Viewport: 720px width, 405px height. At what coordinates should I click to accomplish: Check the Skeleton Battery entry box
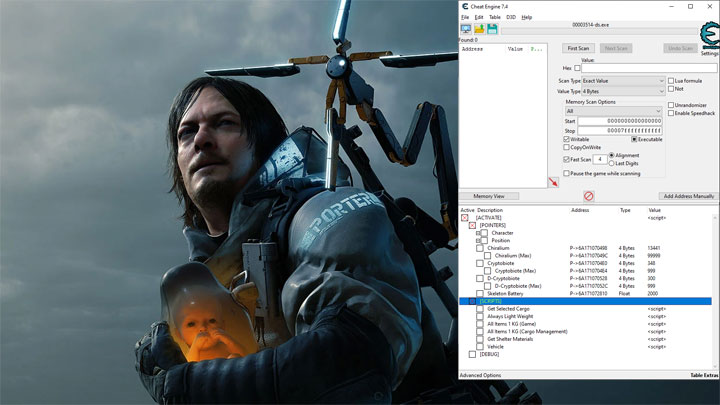click(480, 293)
